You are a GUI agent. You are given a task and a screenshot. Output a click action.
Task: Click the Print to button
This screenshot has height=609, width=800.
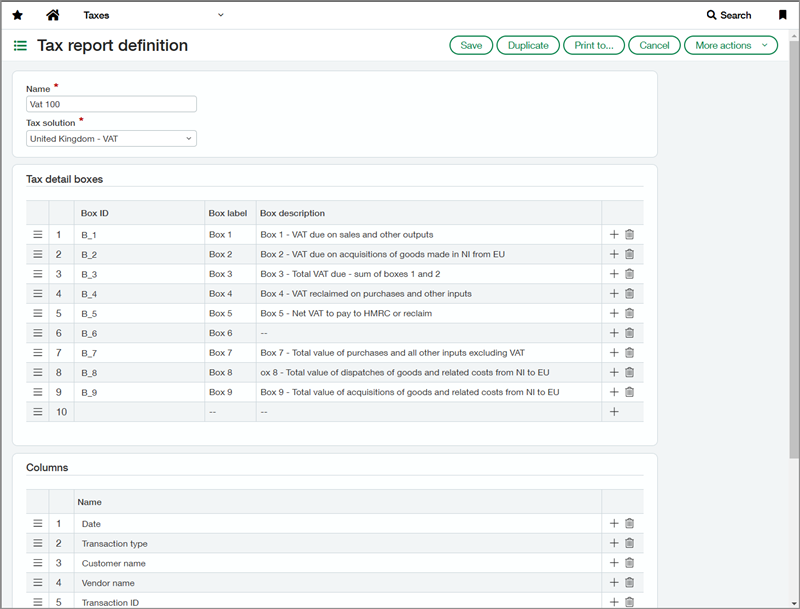(593, 45)
